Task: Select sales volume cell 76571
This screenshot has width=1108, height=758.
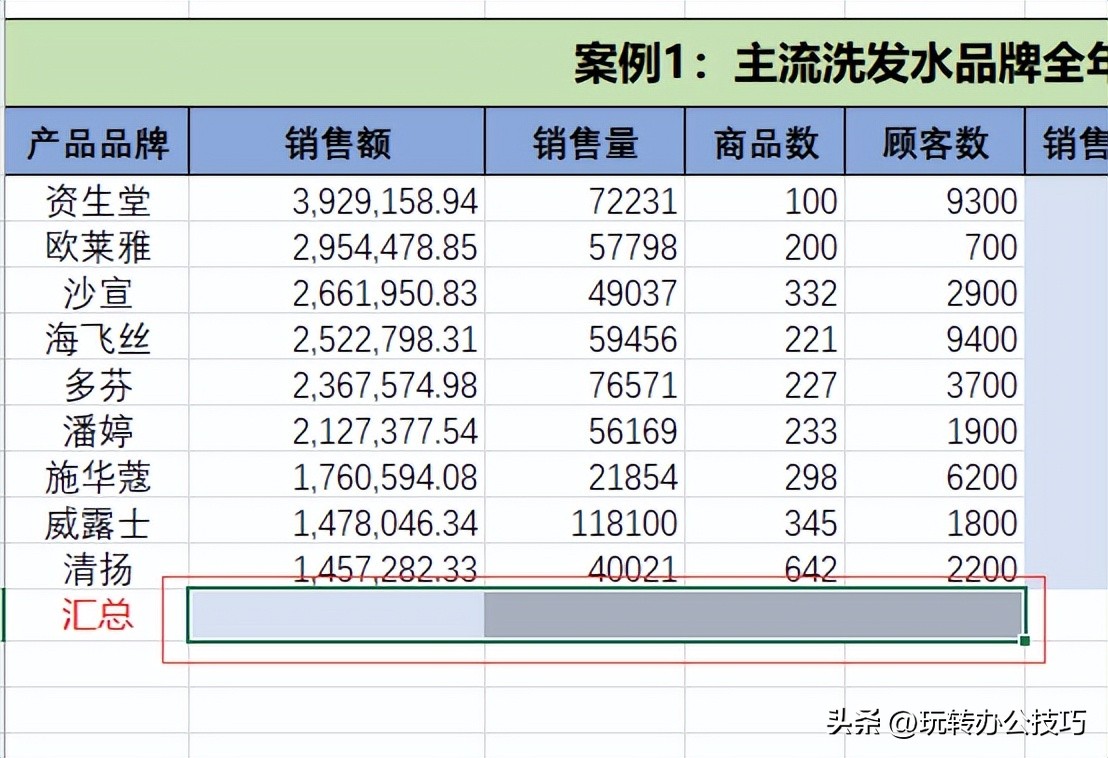Action: (x=585, y=383)
